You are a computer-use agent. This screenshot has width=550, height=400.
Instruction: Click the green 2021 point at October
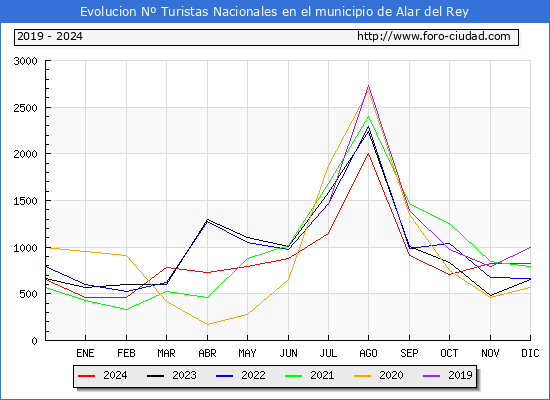coord(449,224)
